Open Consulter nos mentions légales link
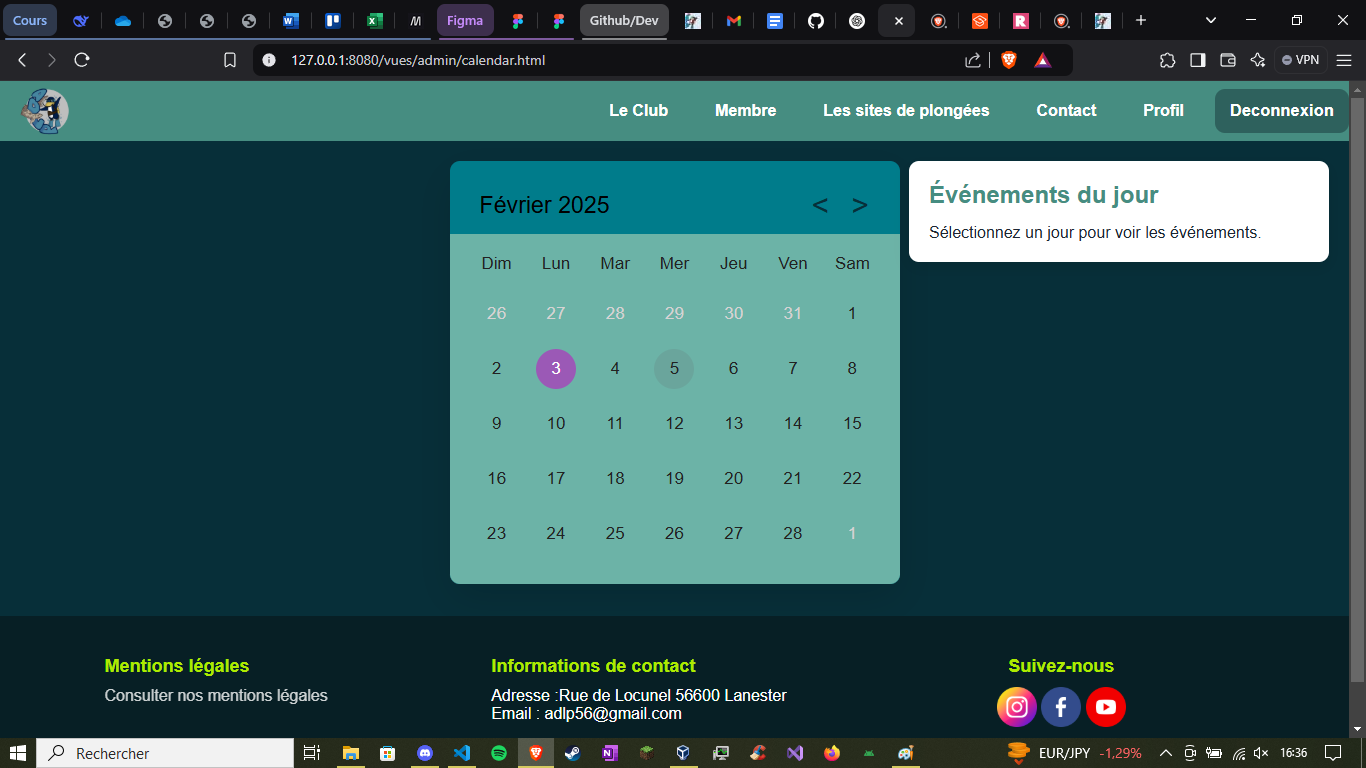The width and height of the screenshot is (1366, 768). [216, 695]
